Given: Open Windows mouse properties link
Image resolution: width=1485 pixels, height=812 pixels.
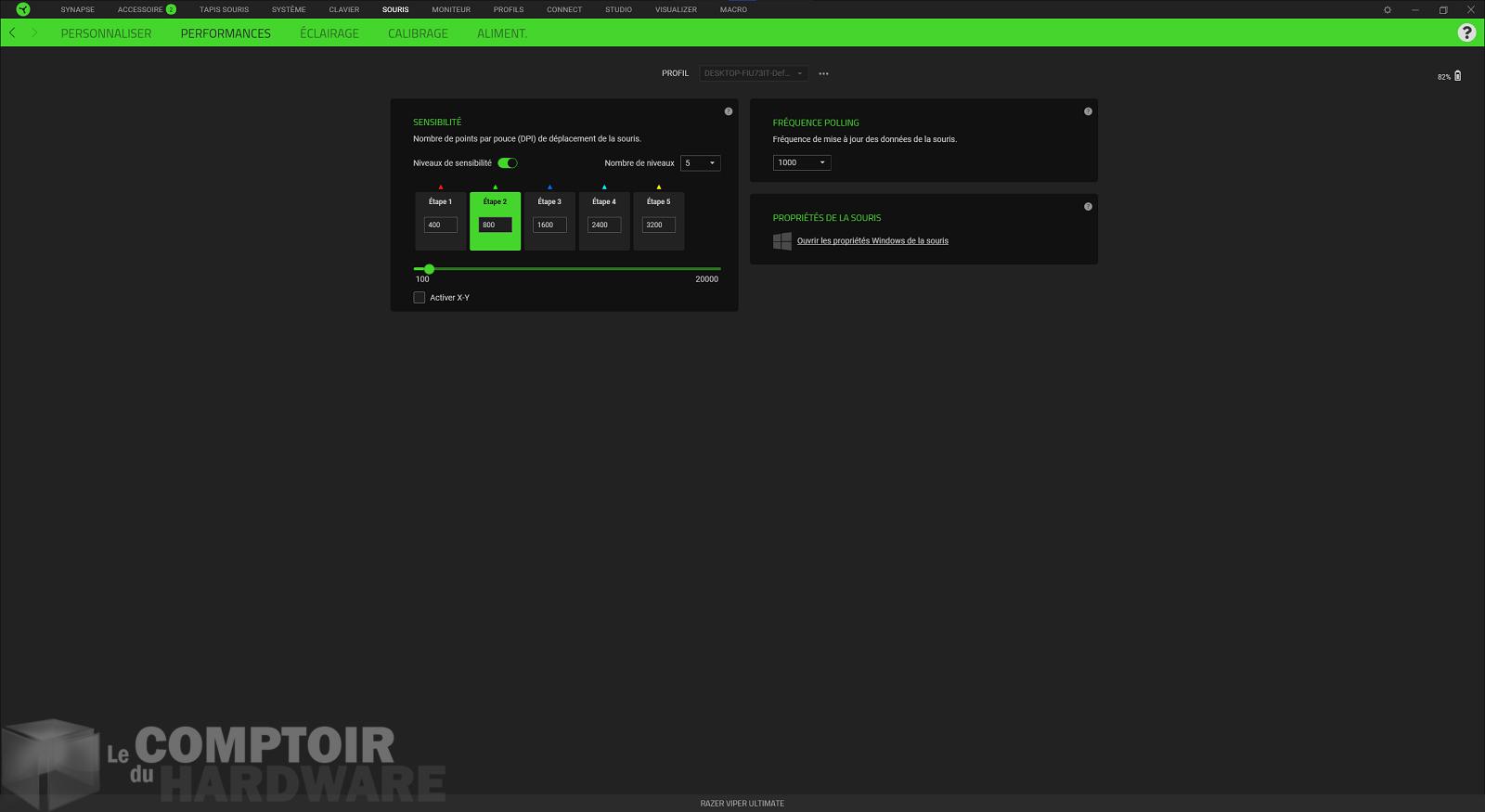Looking at the screenshot, I should click(x=872, y=240).
